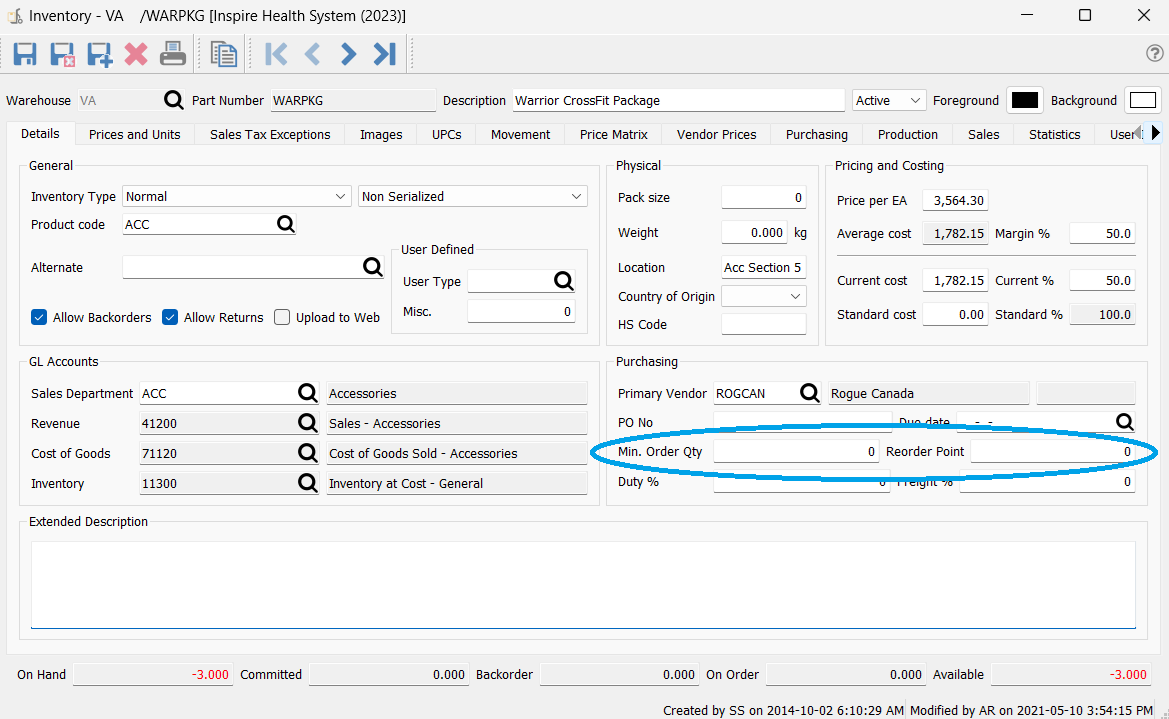Pick the Foreground color swatch
The width and height of the screenshot is (1169, 719).
(1024, 100)
